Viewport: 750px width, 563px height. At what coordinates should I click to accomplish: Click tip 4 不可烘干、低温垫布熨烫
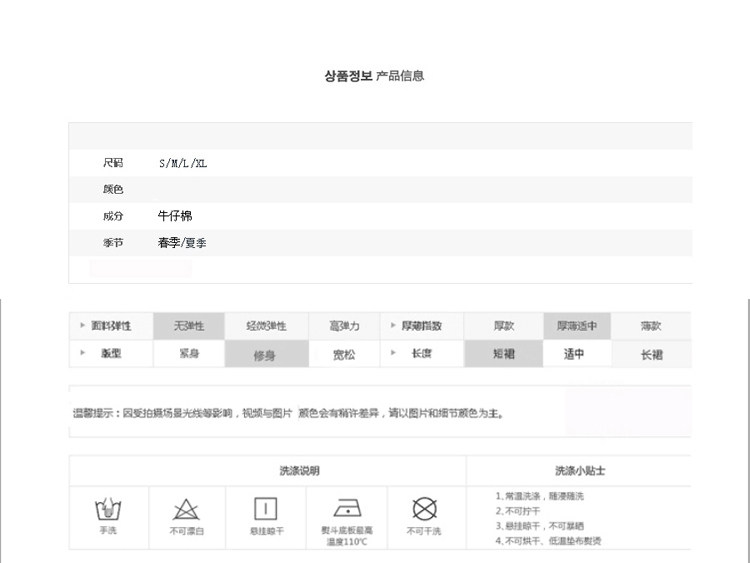tap(548, 541)
